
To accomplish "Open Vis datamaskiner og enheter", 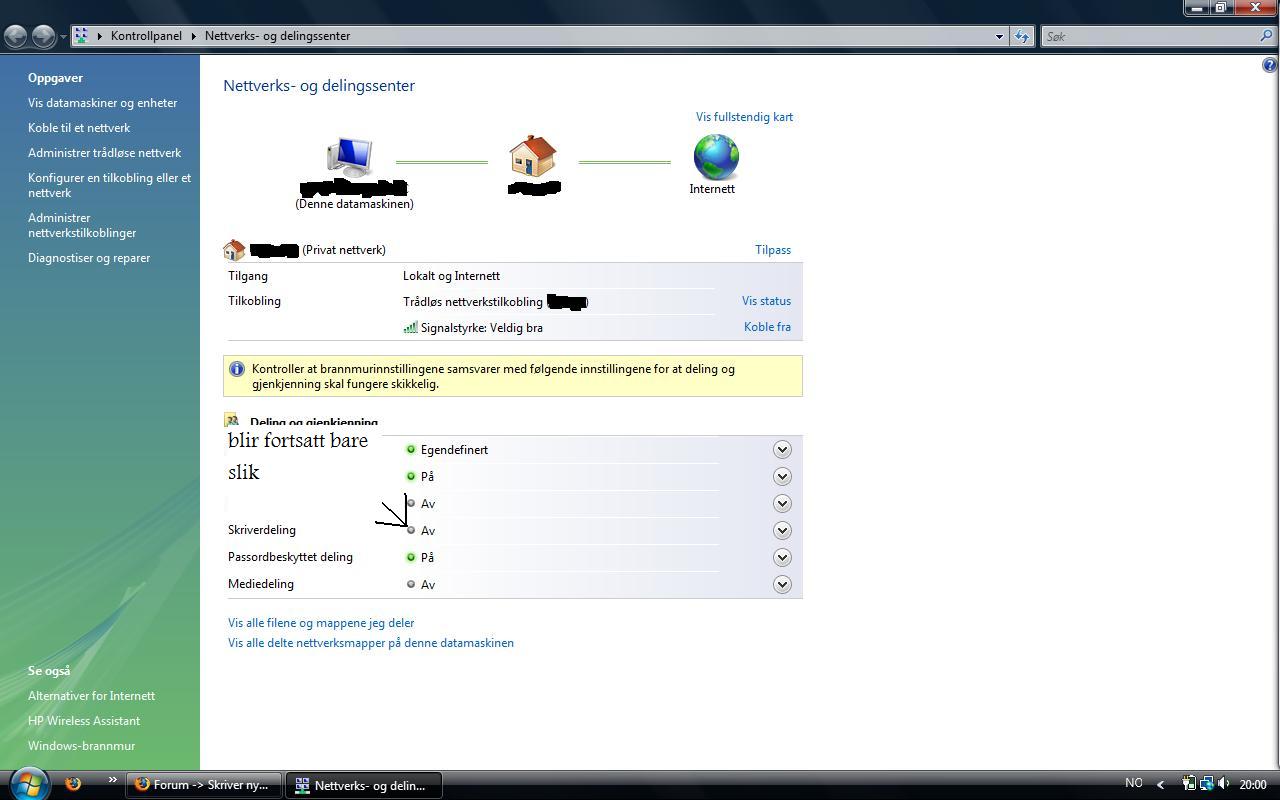I will (103, 103).
